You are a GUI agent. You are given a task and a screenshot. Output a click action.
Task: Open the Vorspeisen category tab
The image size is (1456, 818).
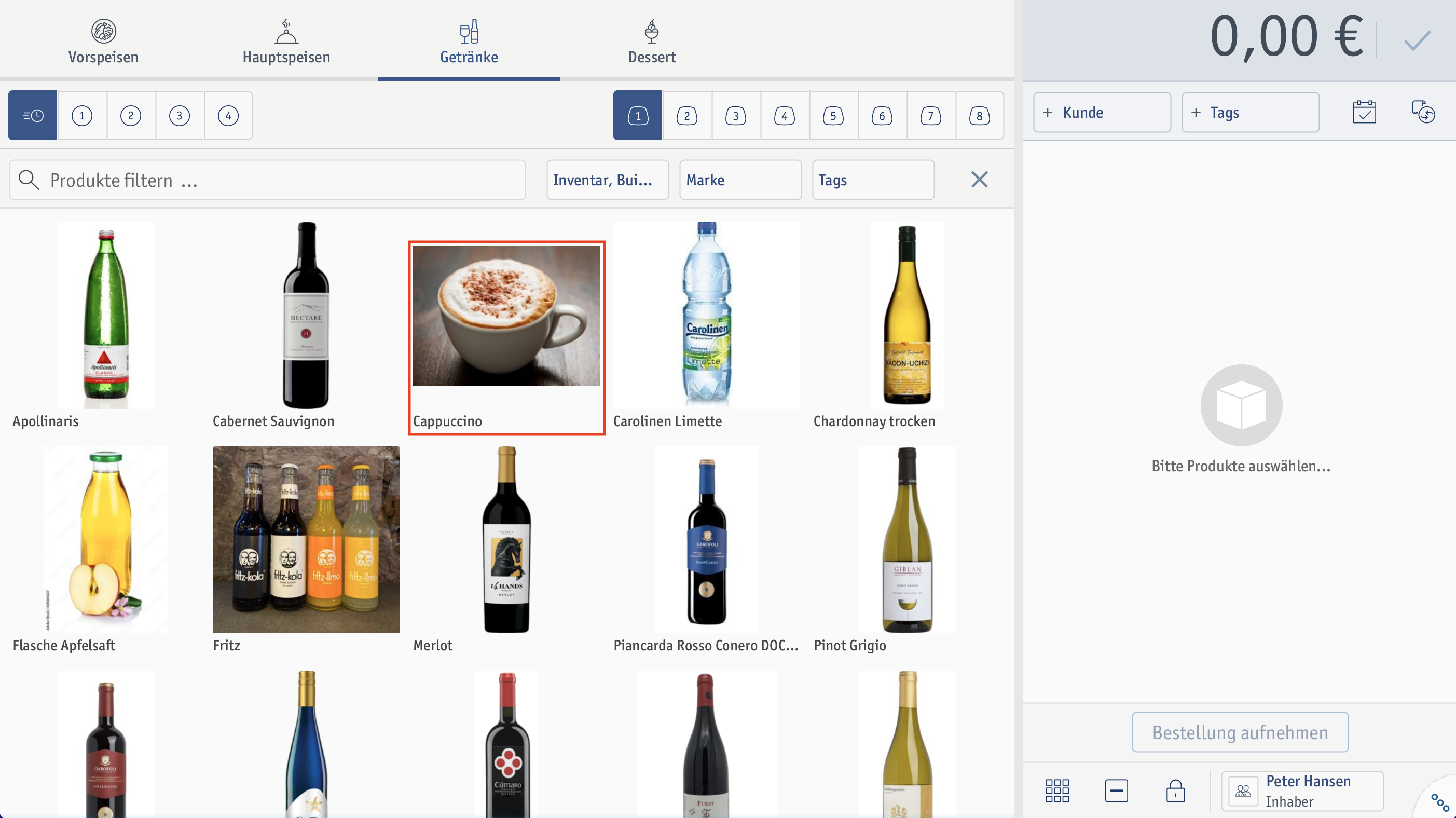tap(103, 40)
